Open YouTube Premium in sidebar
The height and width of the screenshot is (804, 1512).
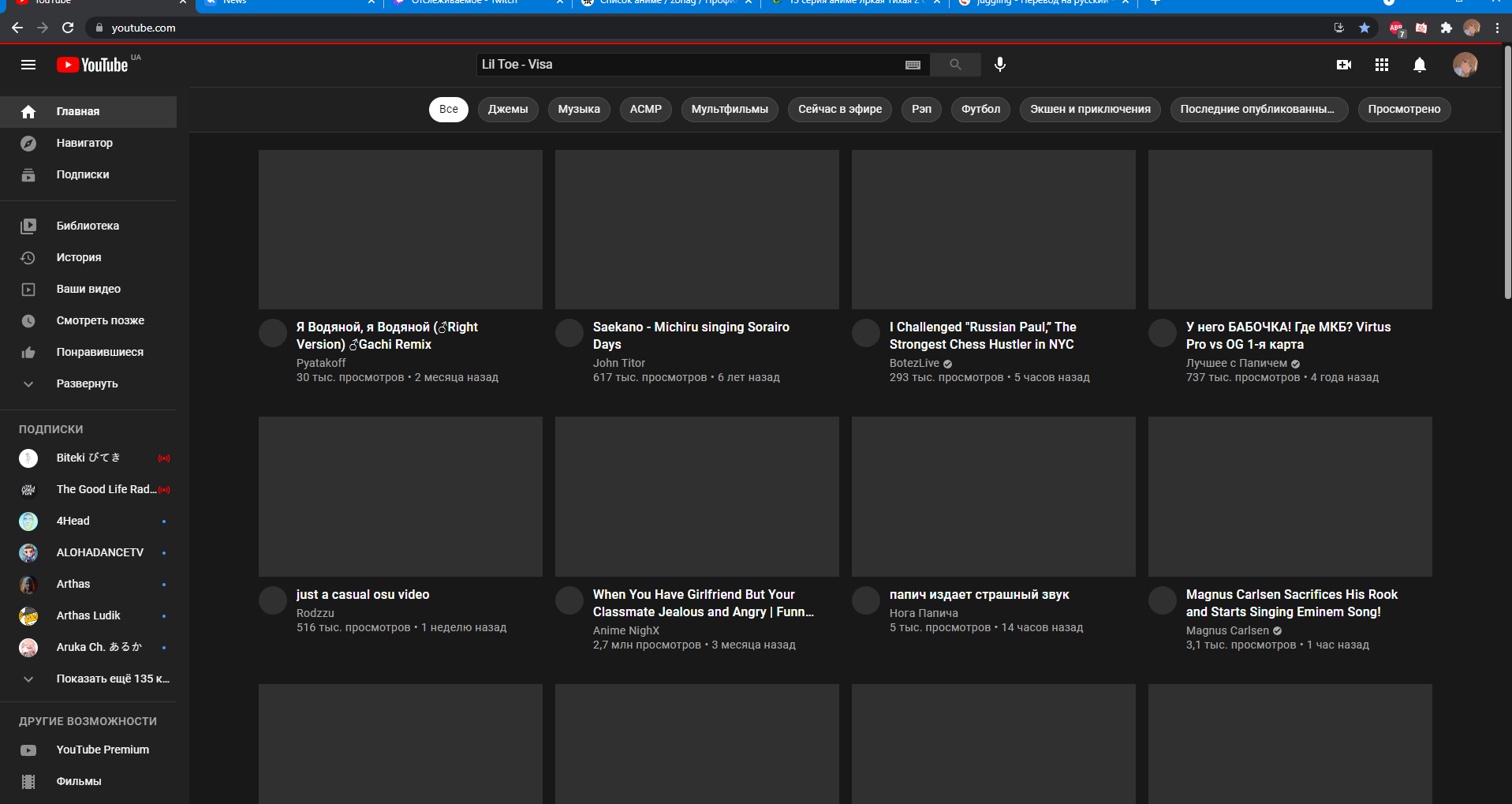88,750
